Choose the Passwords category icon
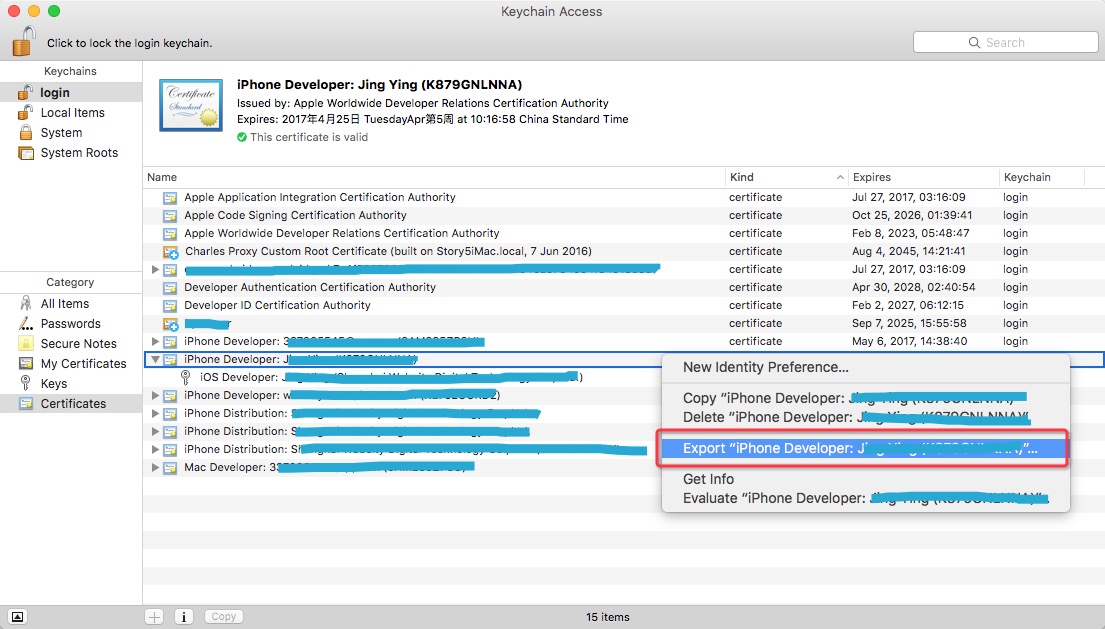The image size is (1105, 629). pyautogui.click(x=26, y=323)
